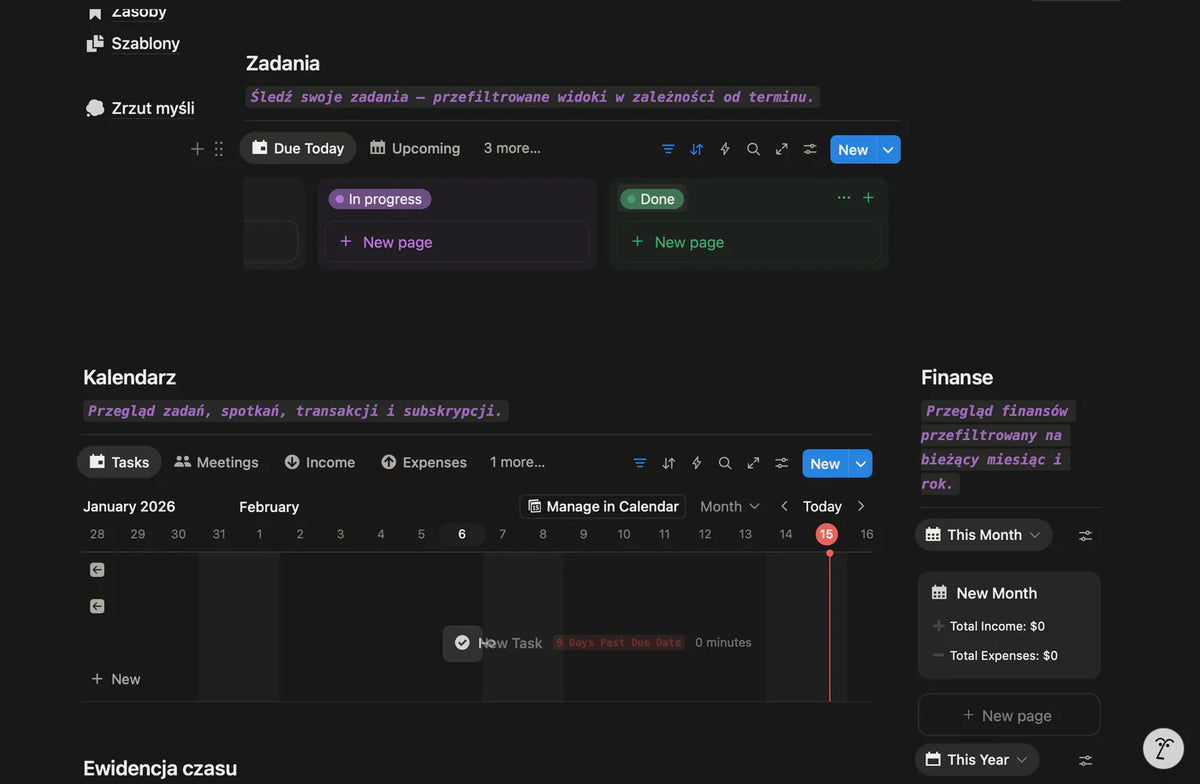Click Manage in Calendar button
The width and height of the screenshot is (1200, 784).
pos(603,507)
